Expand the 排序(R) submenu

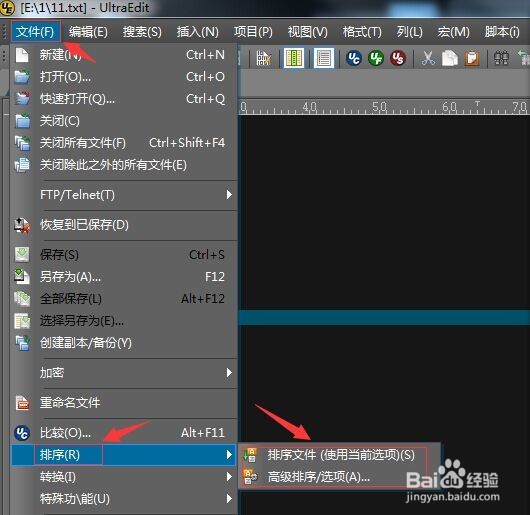click(x=124, y=455)
